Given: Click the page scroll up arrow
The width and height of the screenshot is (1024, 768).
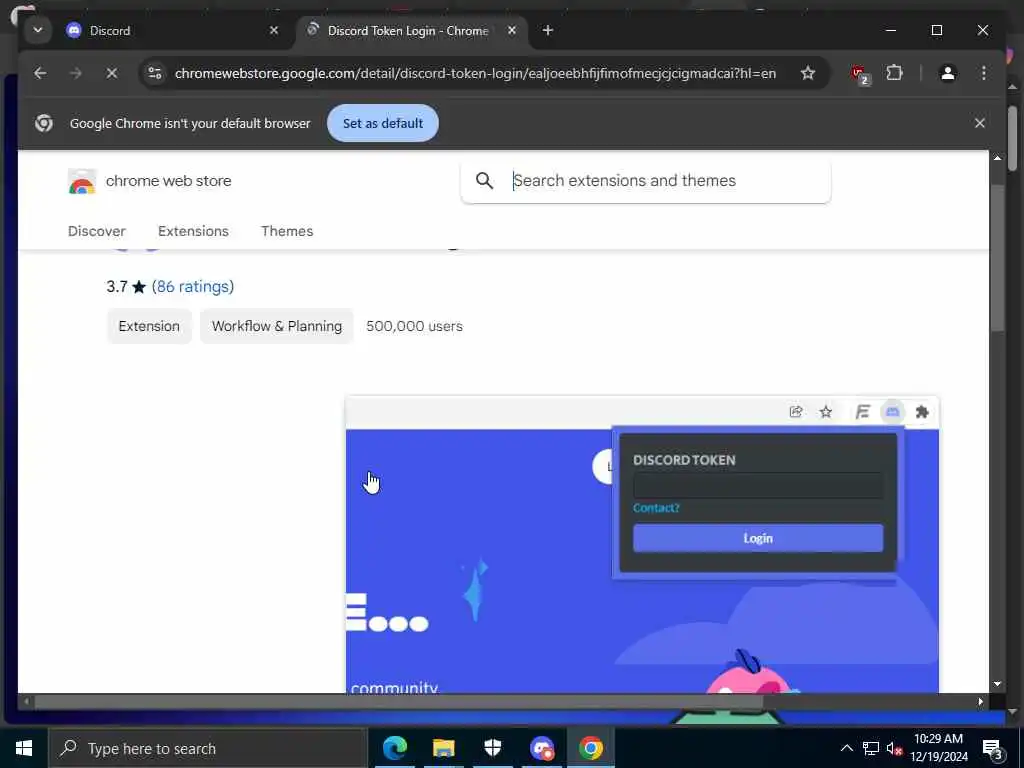Looking at the screenshot, I should [x=997, y=158].
